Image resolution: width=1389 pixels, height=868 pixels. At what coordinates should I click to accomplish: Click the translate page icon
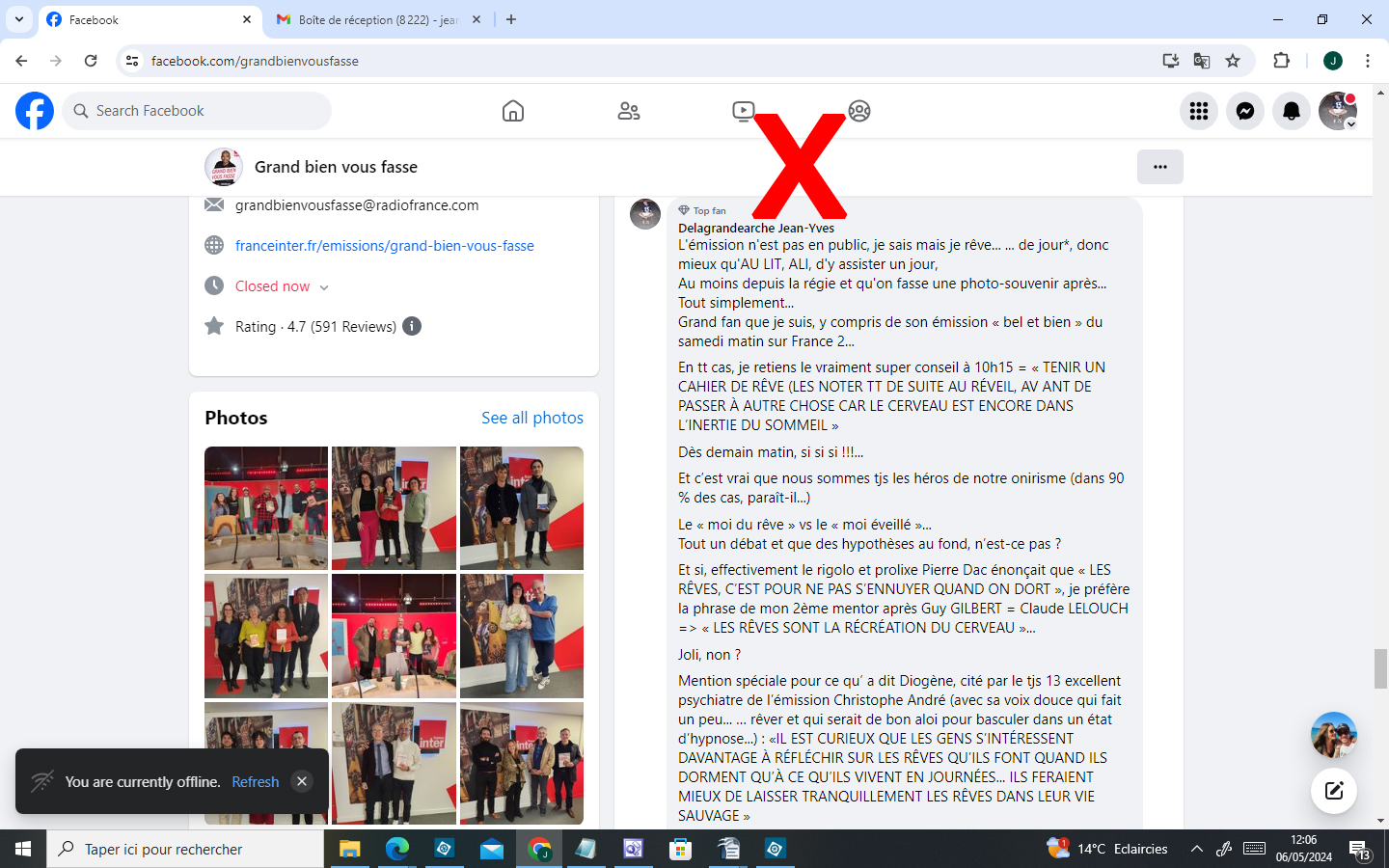tap(1202, 61)
